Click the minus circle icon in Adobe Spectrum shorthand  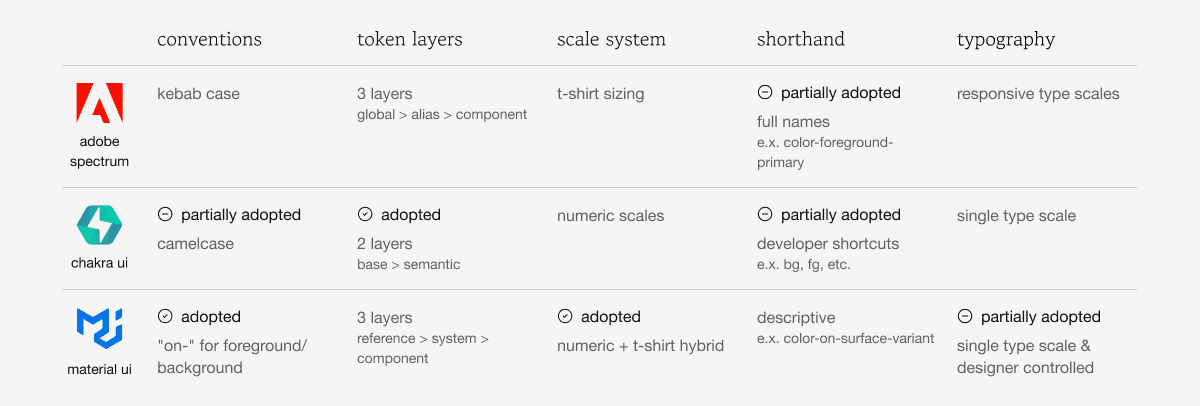(765, 92)
